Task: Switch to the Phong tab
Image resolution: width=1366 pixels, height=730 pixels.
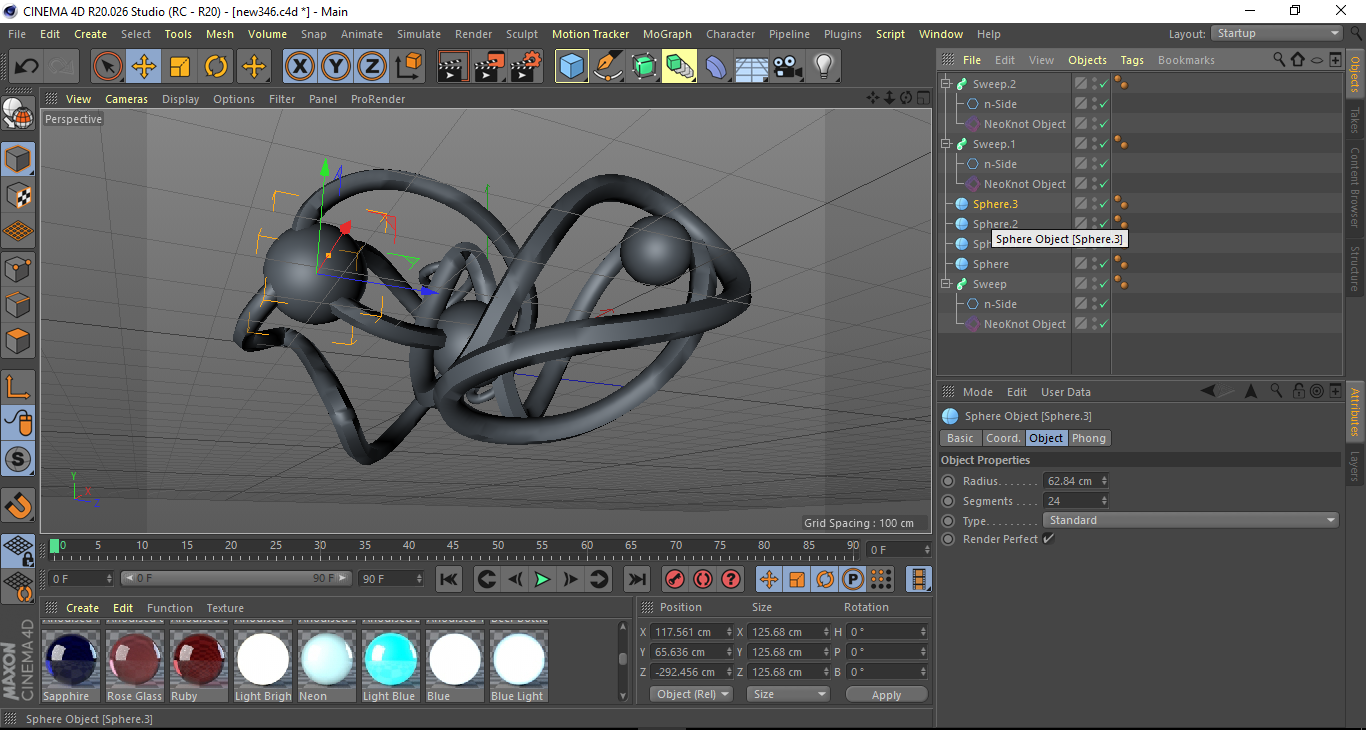Action: 1089,438
